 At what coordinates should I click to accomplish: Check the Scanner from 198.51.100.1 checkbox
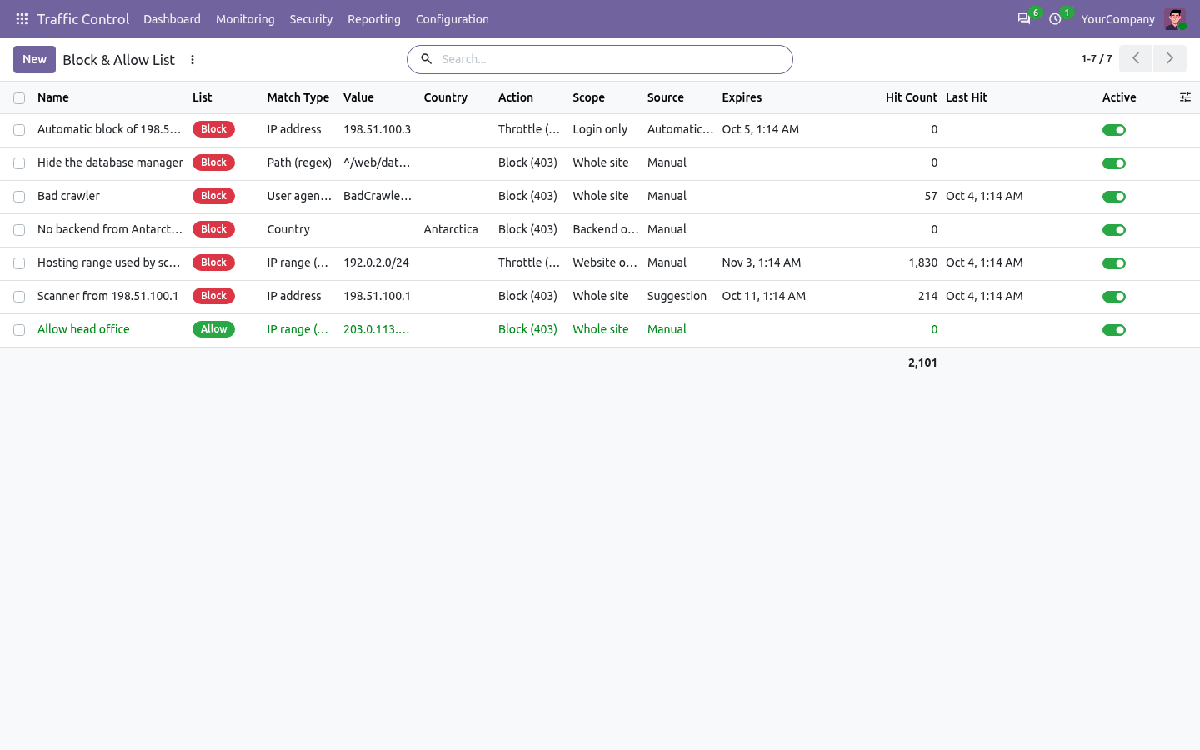pyautogui.click(x=19, y=296)
